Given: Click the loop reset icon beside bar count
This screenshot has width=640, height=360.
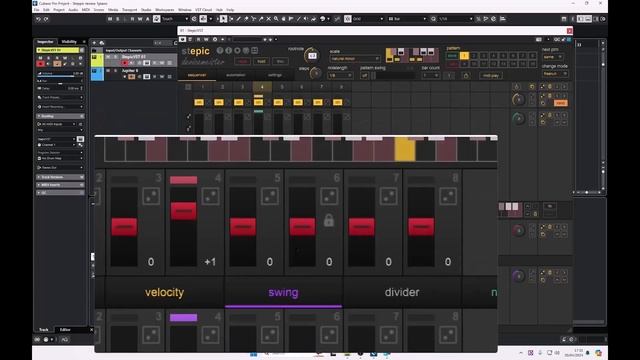Looking at the screenshot, I should [466, 76].
